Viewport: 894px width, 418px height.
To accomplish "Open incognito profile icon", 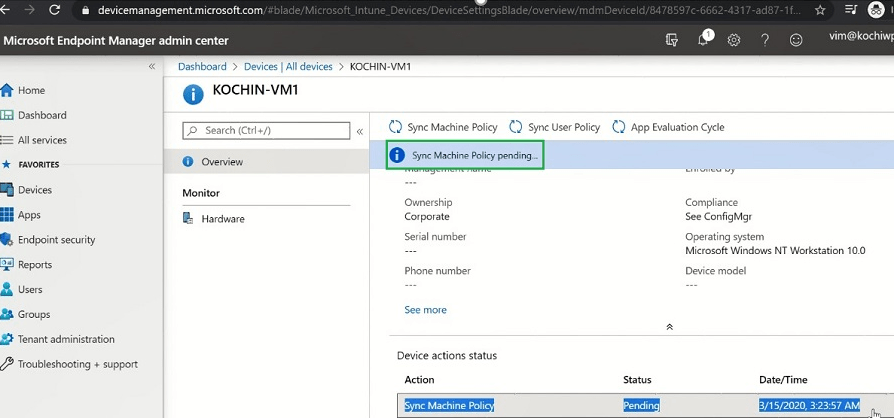I will tap(876, 9).
